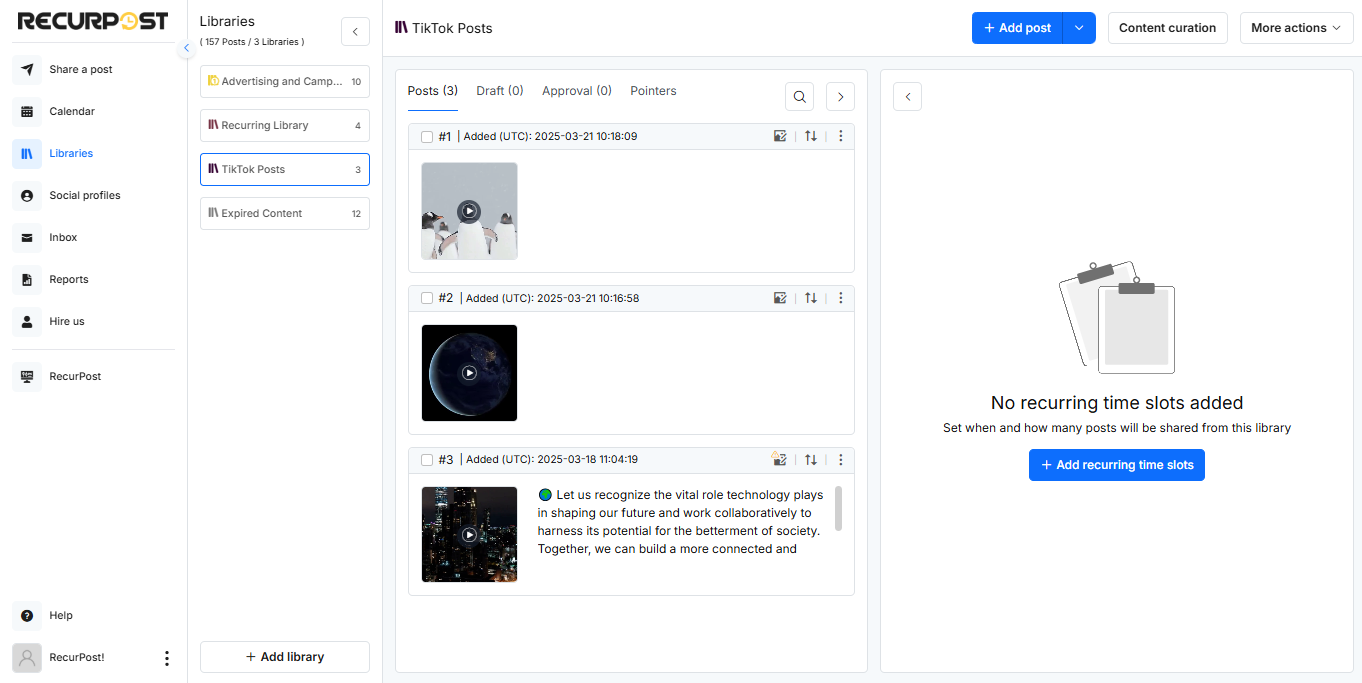The height and width of the screenshot is (683, 1362).
Task: Click the edit icon on post #1
Action: pos(780,136)
